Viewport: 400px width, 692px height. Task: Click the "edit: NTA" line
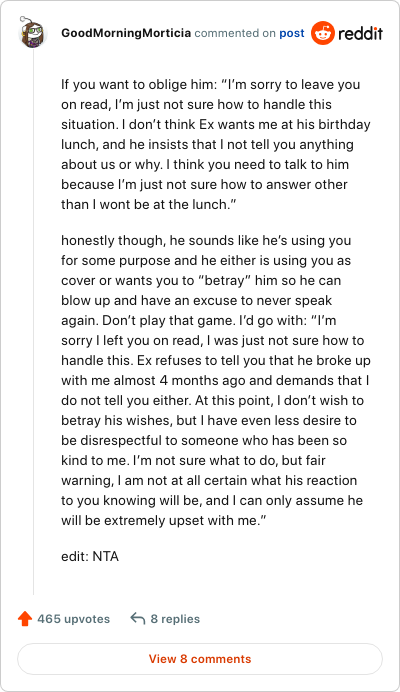tap(90, 556)
